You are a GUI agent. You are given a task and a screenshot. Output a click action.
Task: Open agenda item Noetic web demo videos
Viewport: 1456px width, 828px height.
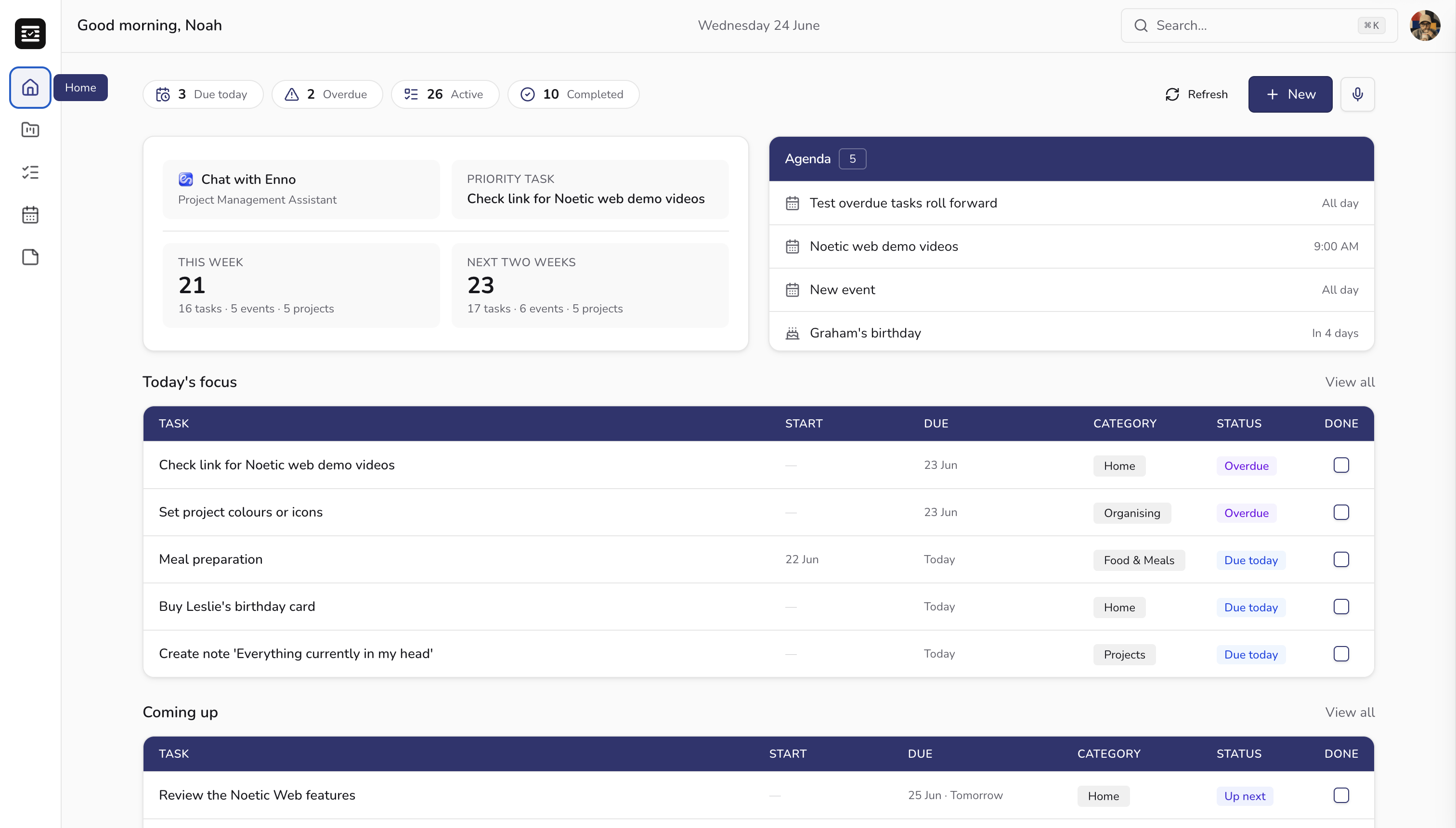[1071, 246]
